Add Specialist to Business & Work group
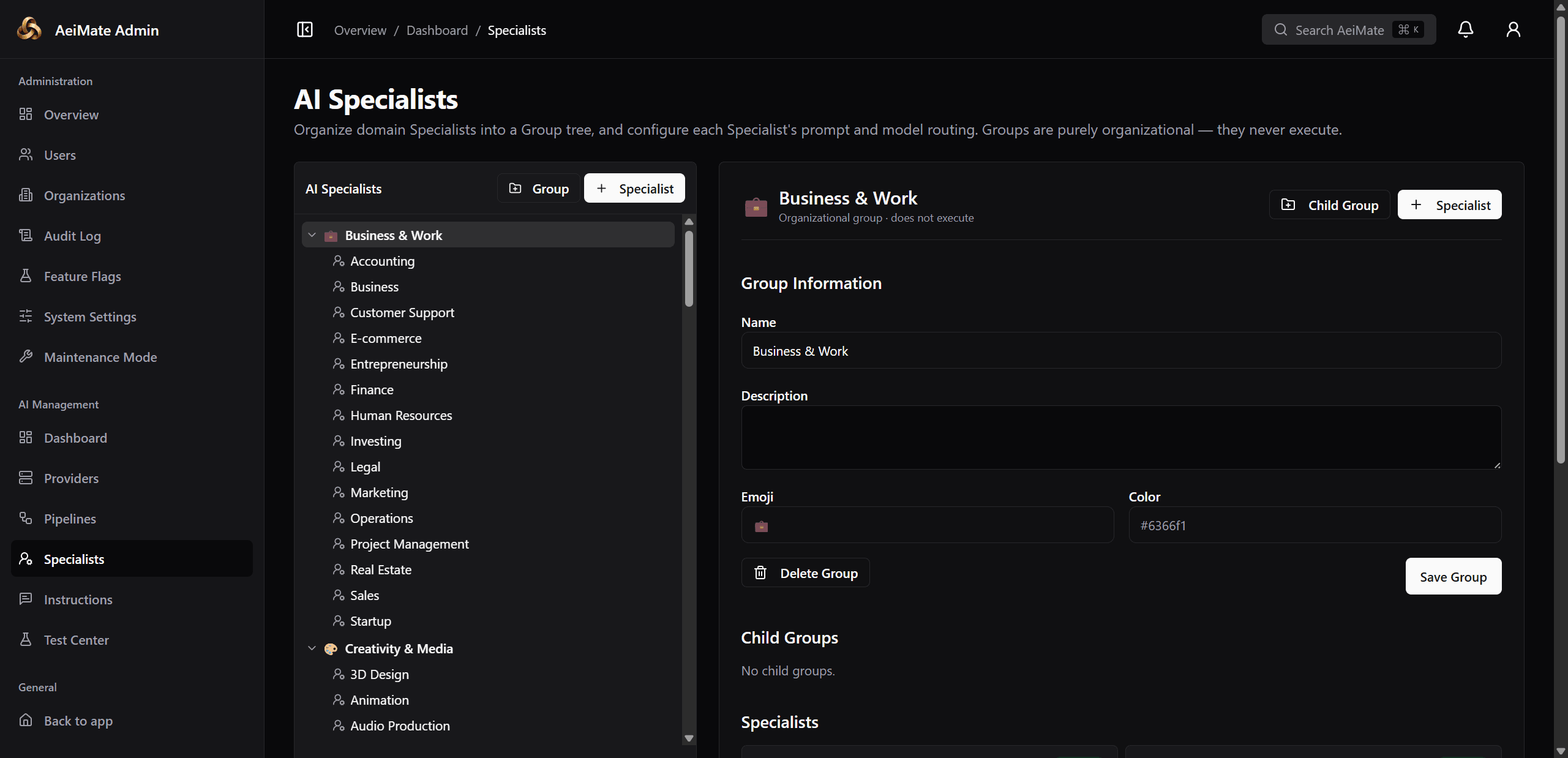The height and width of the screenshot is (758, 1568). click(1449, 205)
